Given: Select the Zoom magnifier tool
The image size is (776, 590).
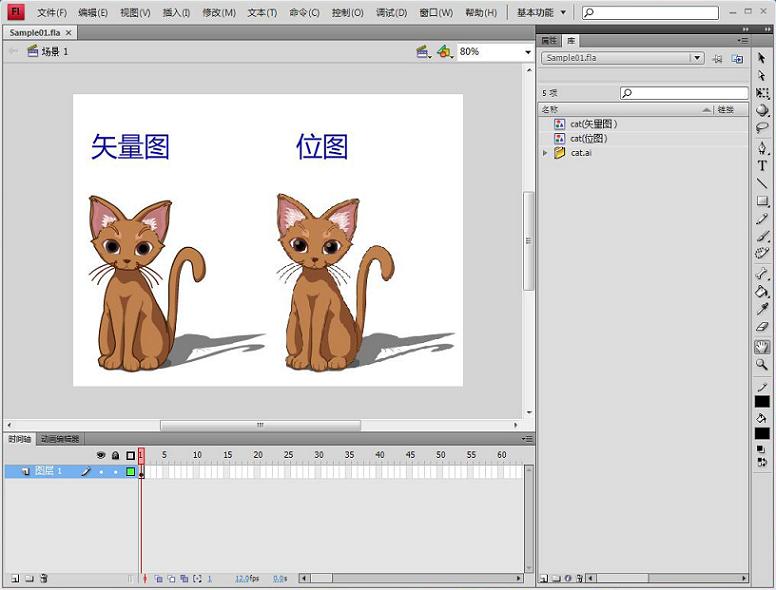Looking at the screenshot, I should click(762, 365).
